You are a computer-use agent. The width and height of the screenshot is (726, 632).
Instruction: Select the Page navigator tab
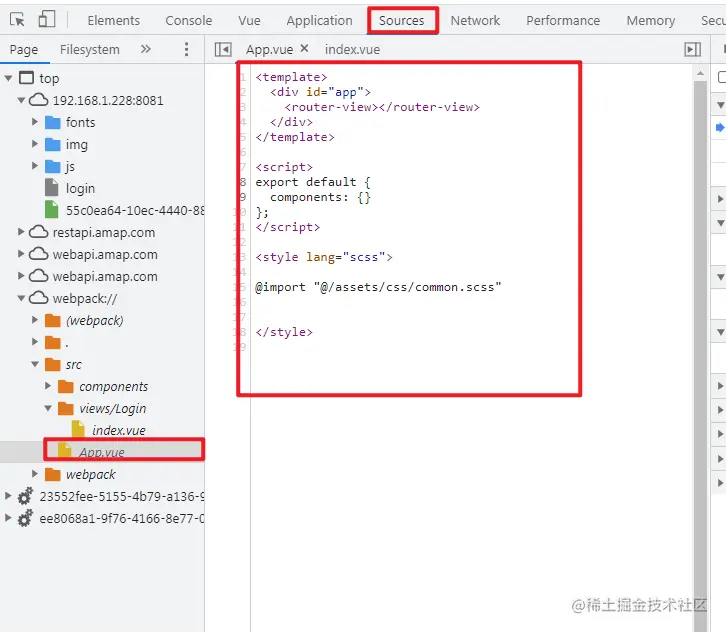coord(24,50)
